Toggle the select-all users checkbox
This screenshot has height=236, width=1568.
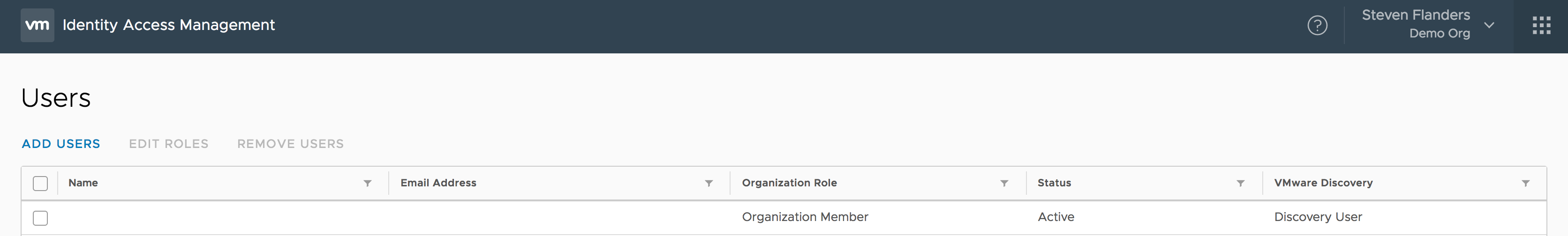click(40, 183)
